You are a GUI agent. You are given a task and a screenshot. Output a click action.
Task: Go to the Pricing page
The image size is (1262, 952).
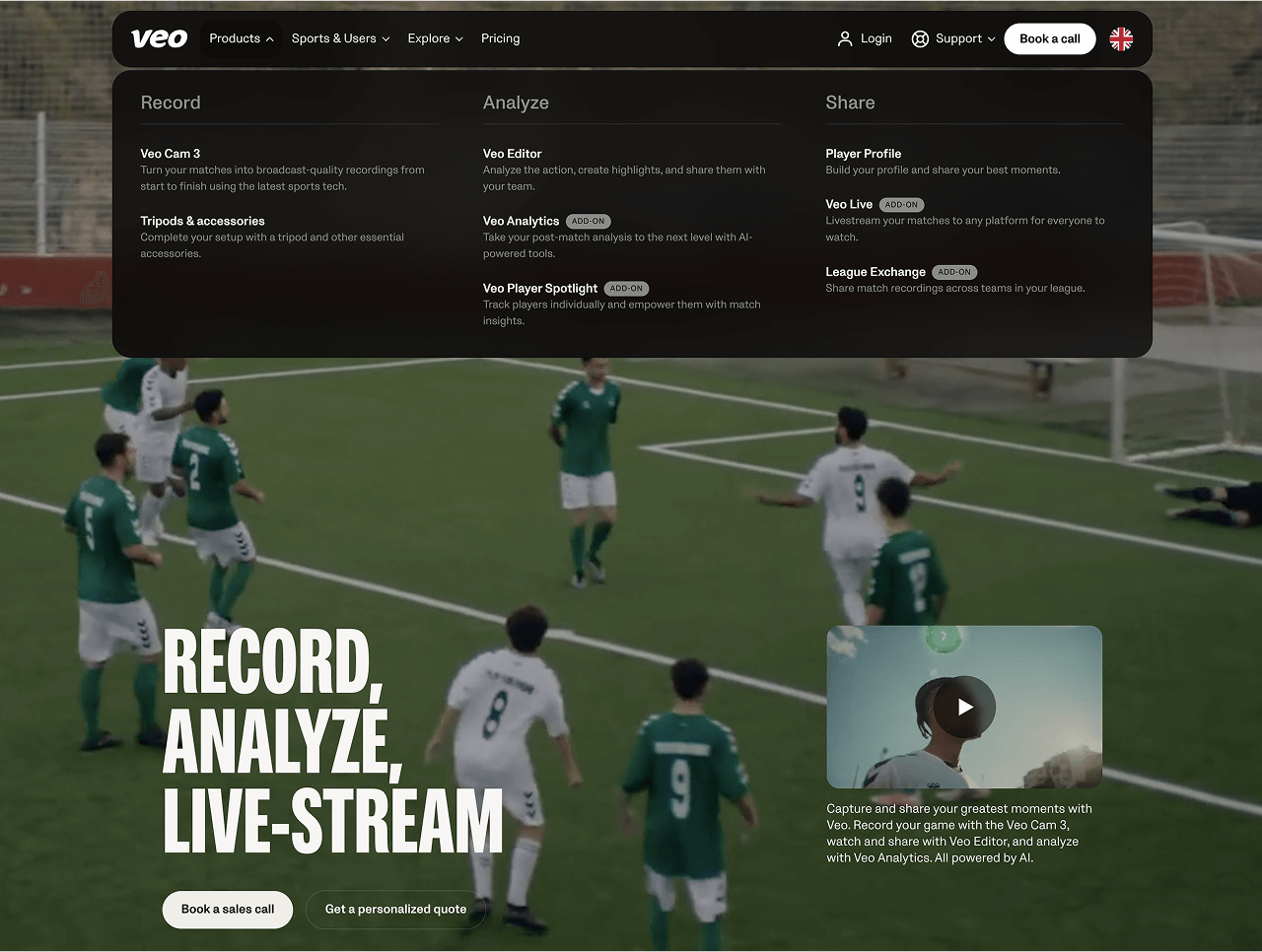tap(500, 38)
